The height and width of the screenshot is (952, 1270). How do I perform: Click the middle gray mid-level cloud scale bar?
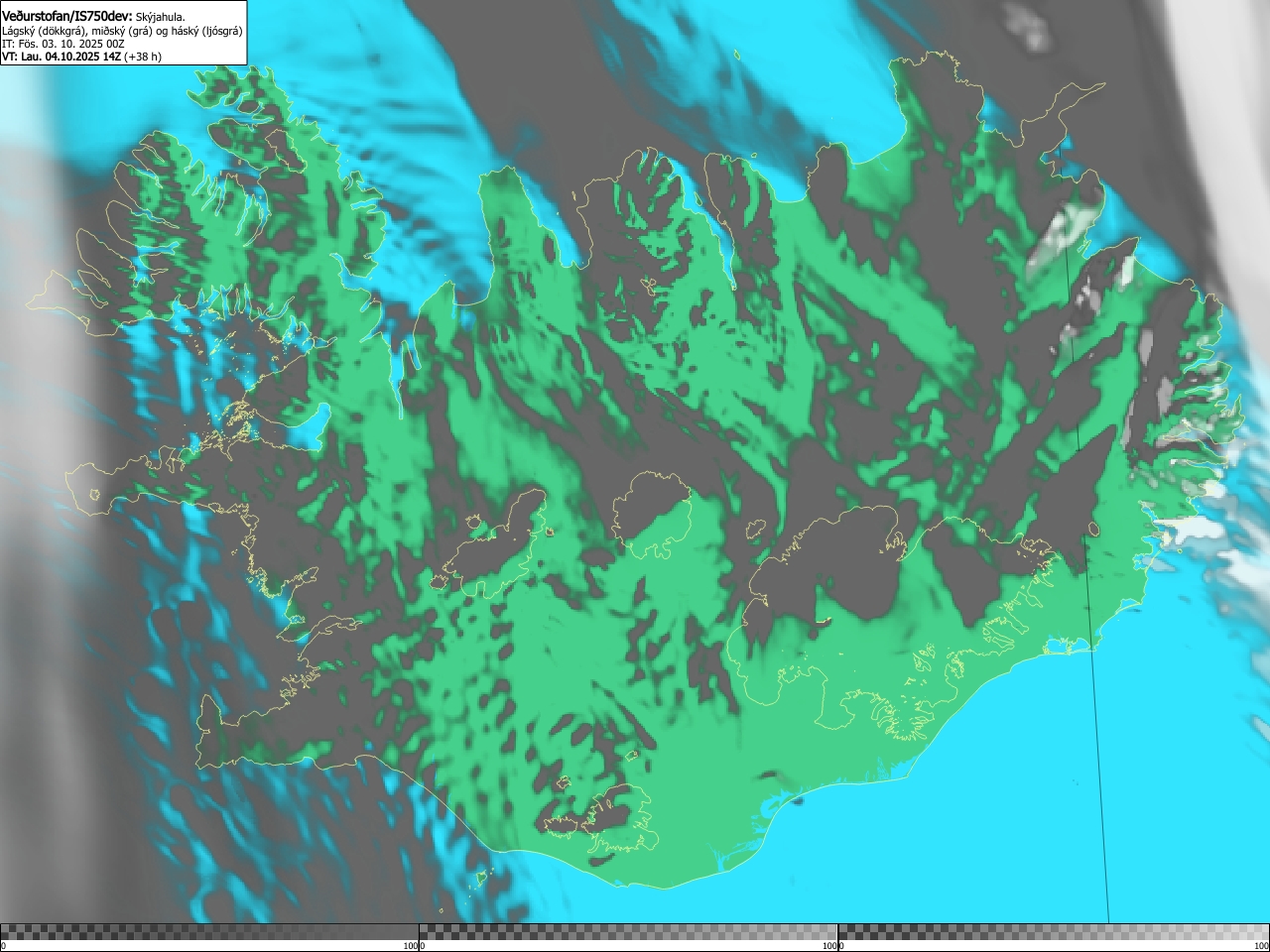pyautogui.click(x=628, y=932)
